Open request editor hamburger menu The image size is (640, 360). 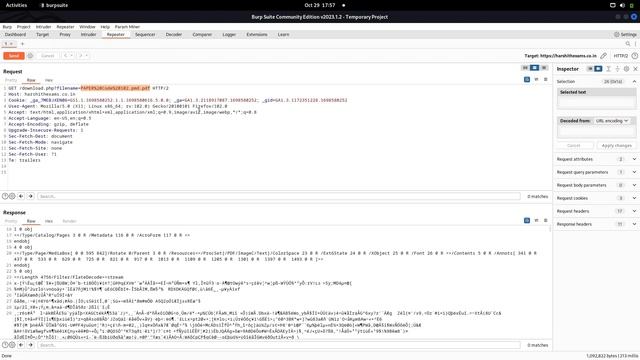546,79
